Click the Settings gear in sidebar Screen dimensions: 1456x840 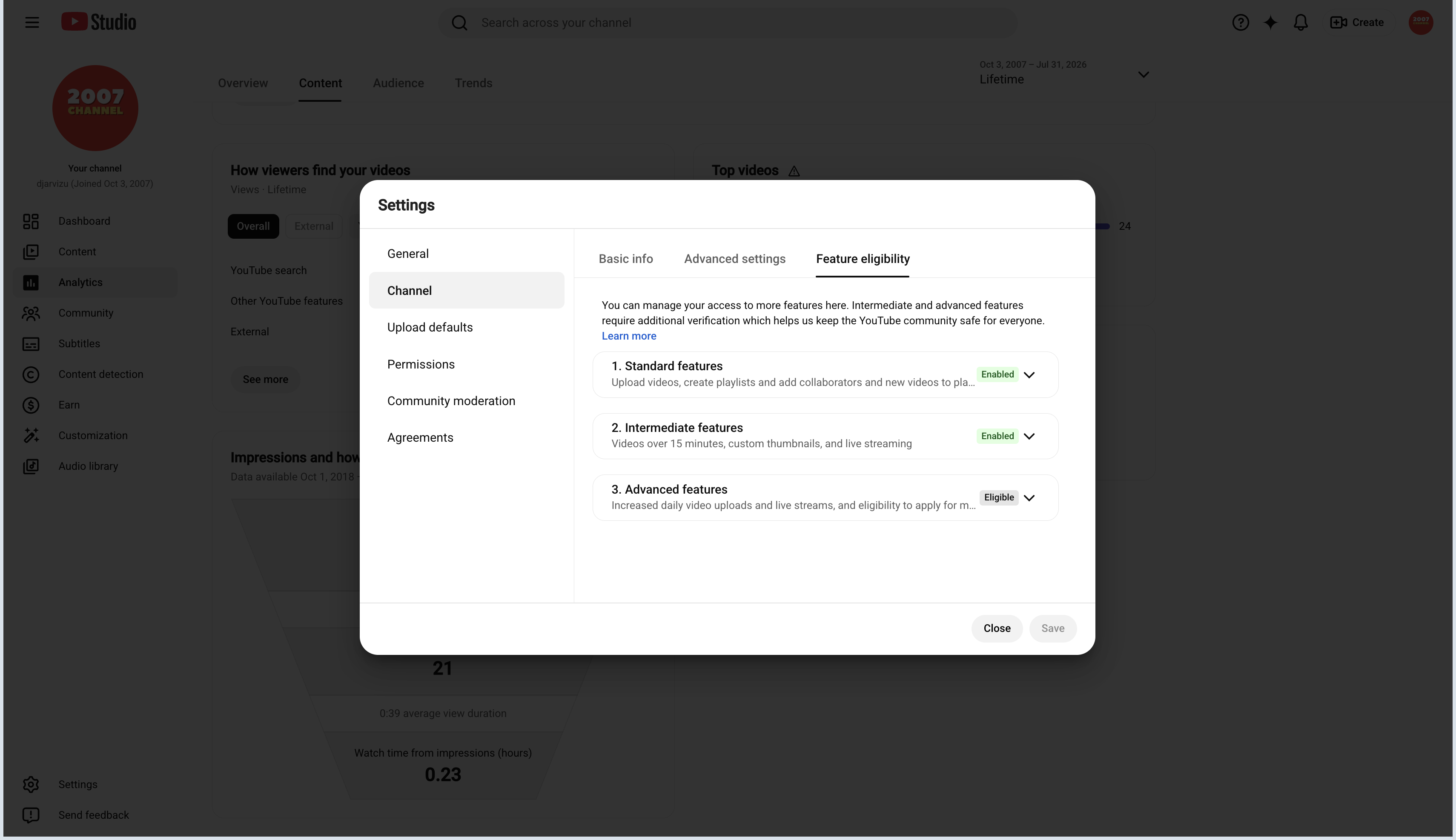(31, 785)
